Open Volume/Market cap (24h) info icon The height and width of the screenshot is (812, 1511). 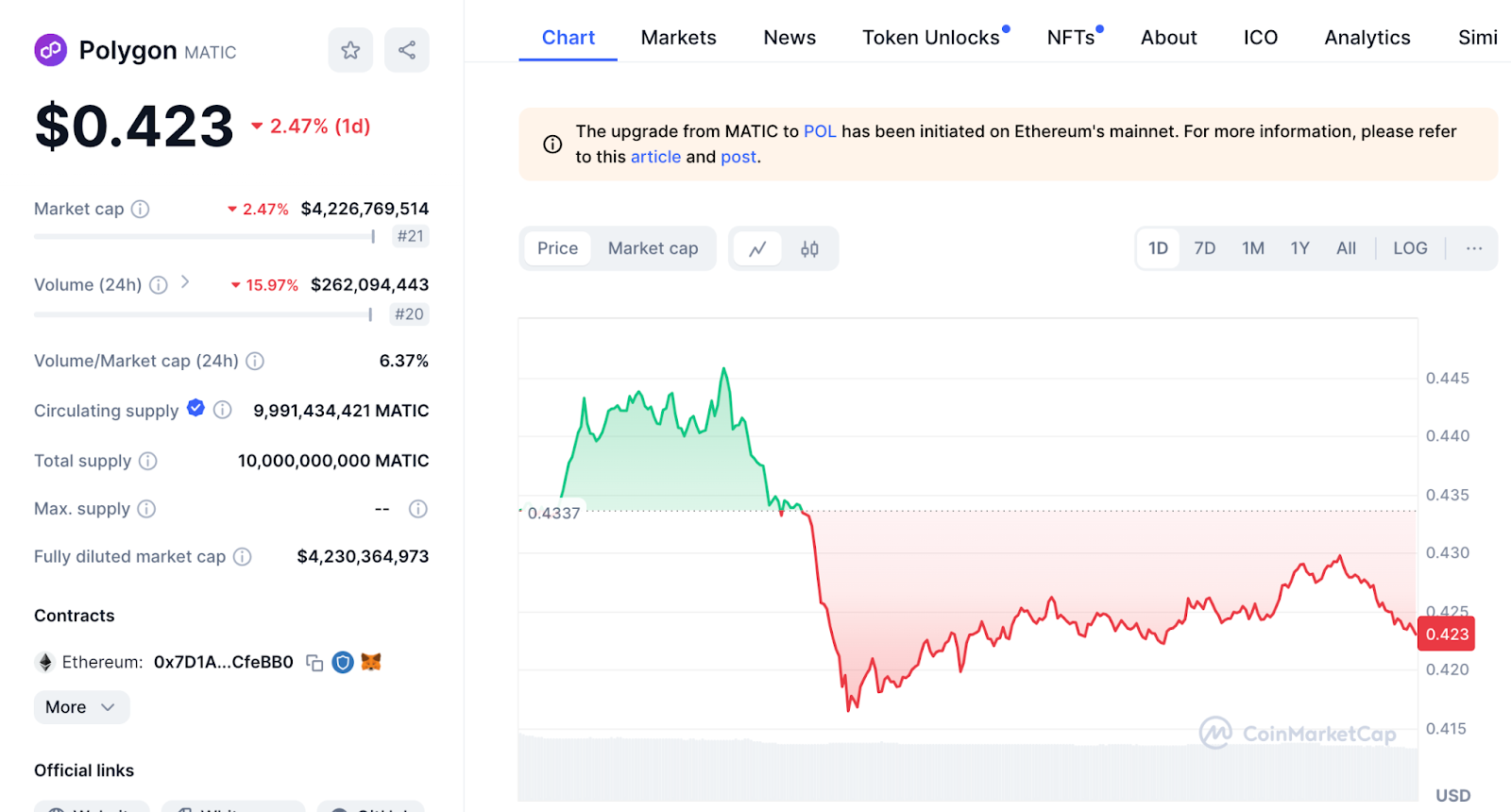click(255, 361)
